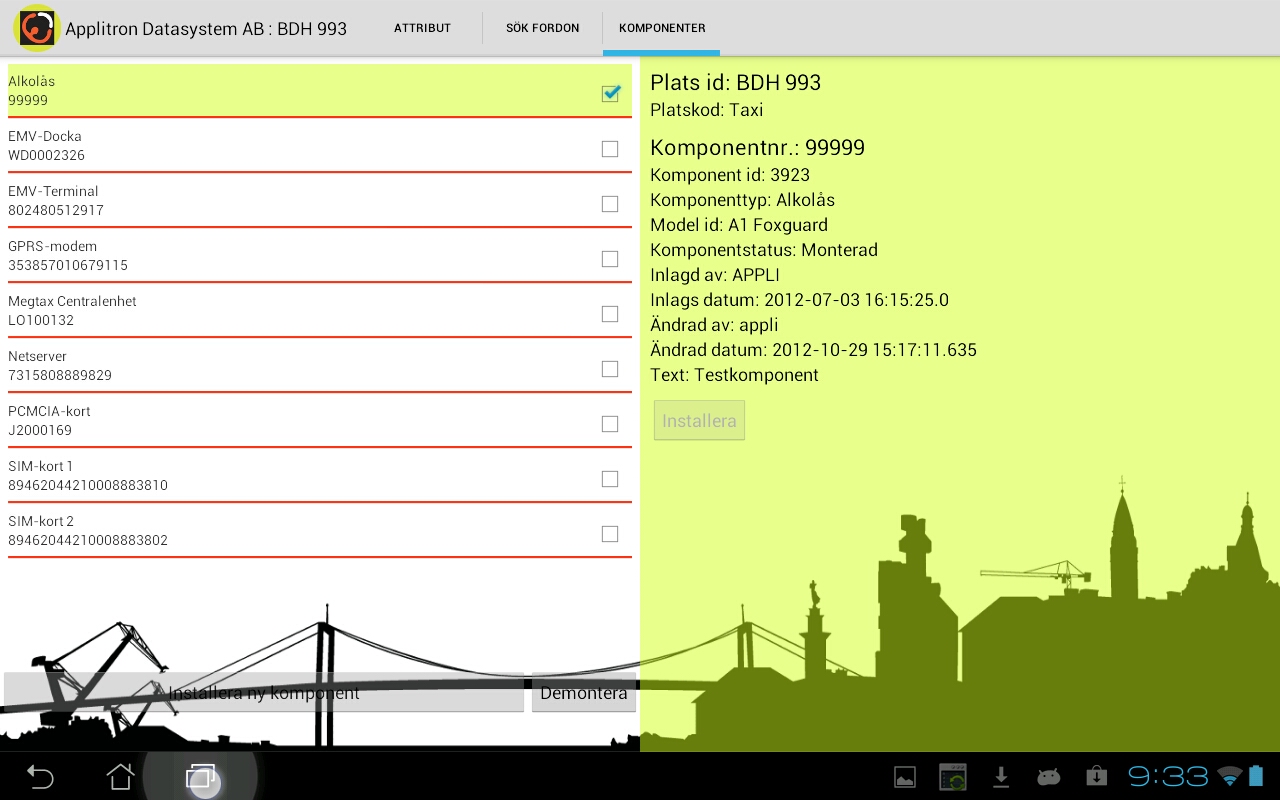Check the EMV-Docka checkbox
Image resolution: width=1280 pixels, height=800 pixels.
(610, 149)
